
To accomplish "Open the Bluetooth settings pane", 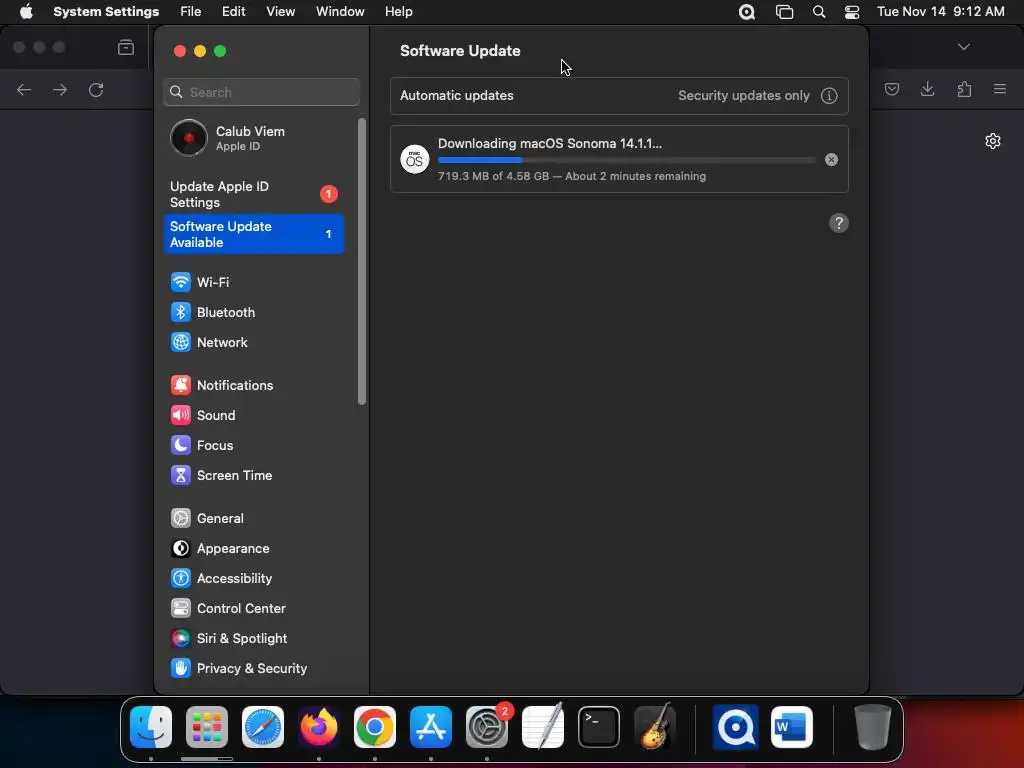I will (x=253, y=312).
